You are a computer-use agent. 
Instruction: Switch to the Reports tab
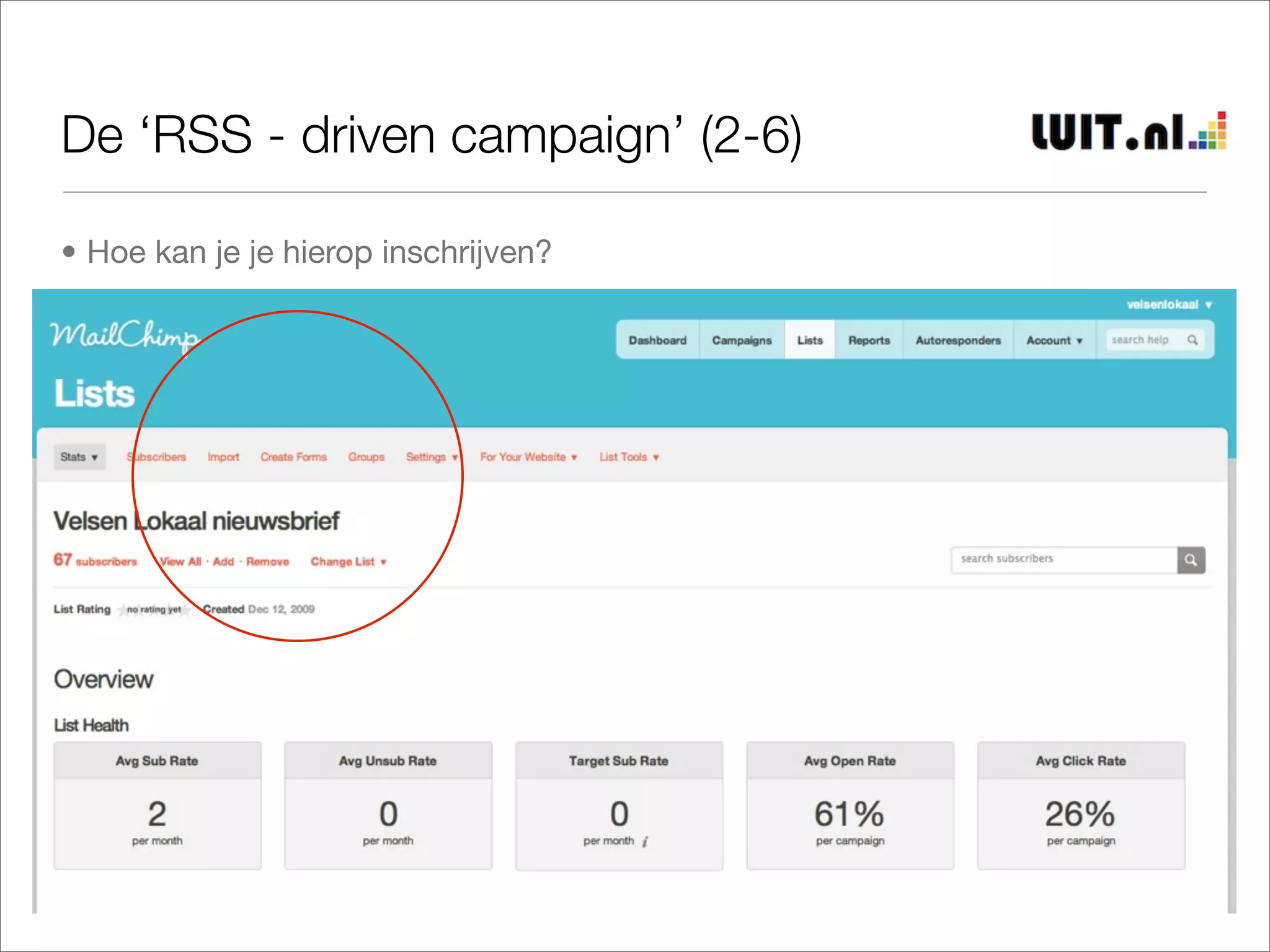pyautogui.click(x=869, y=340)
